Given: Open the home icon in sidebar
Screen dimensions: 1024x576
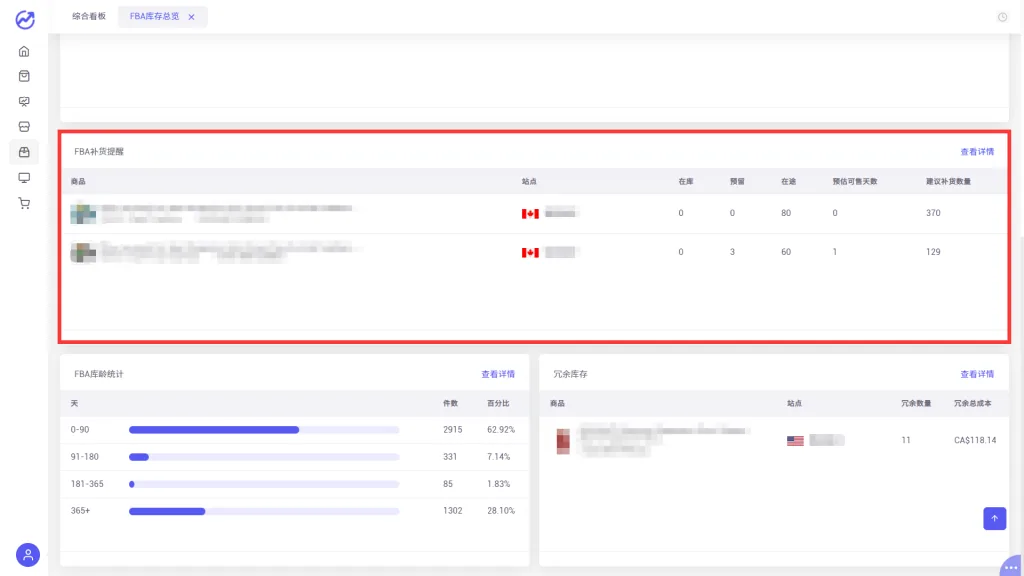Looking at the screenshot, I should coord(24,51).
